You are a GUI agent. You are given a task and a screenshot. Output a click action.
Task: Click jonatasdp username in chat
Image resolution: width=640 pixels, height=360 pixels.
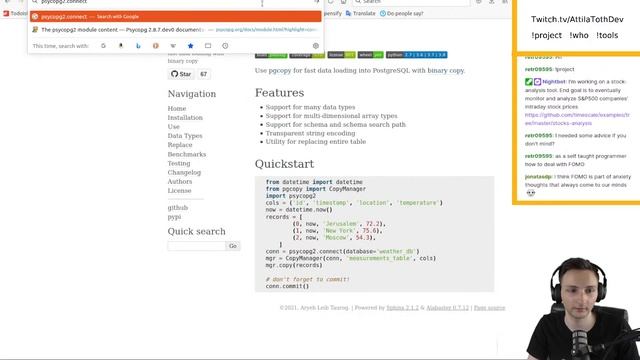pos(538,177)
